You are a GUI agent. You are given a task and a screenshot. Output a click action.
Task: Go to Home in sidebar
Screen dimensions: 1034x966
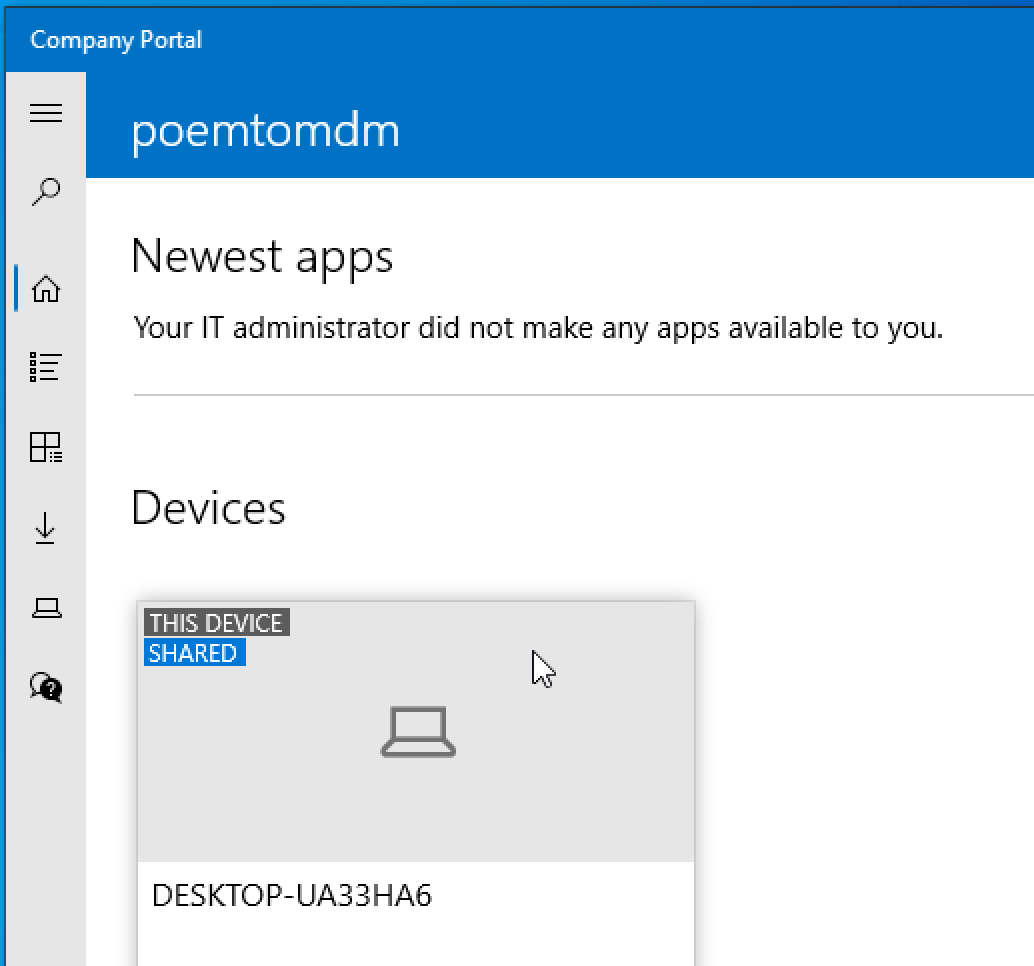pos(46,289)
